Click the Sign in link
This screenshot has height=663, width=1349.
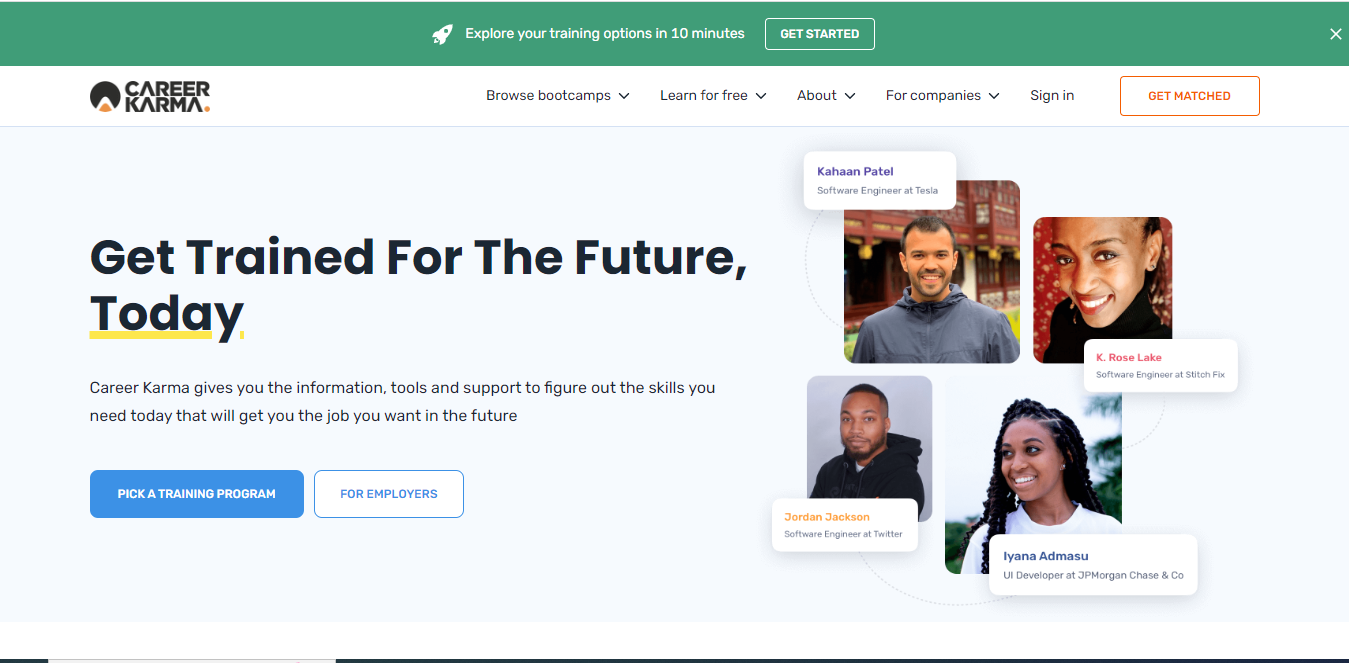click(1052, 96)
